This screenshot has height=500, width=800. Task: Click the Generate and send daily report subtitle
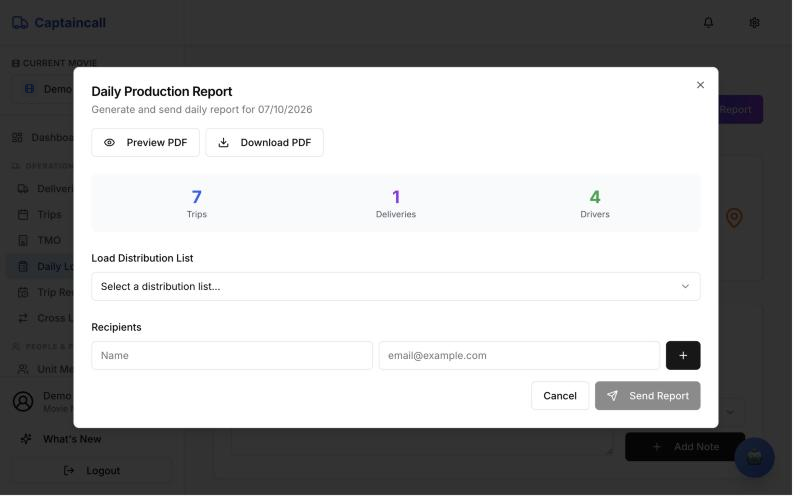204,110
